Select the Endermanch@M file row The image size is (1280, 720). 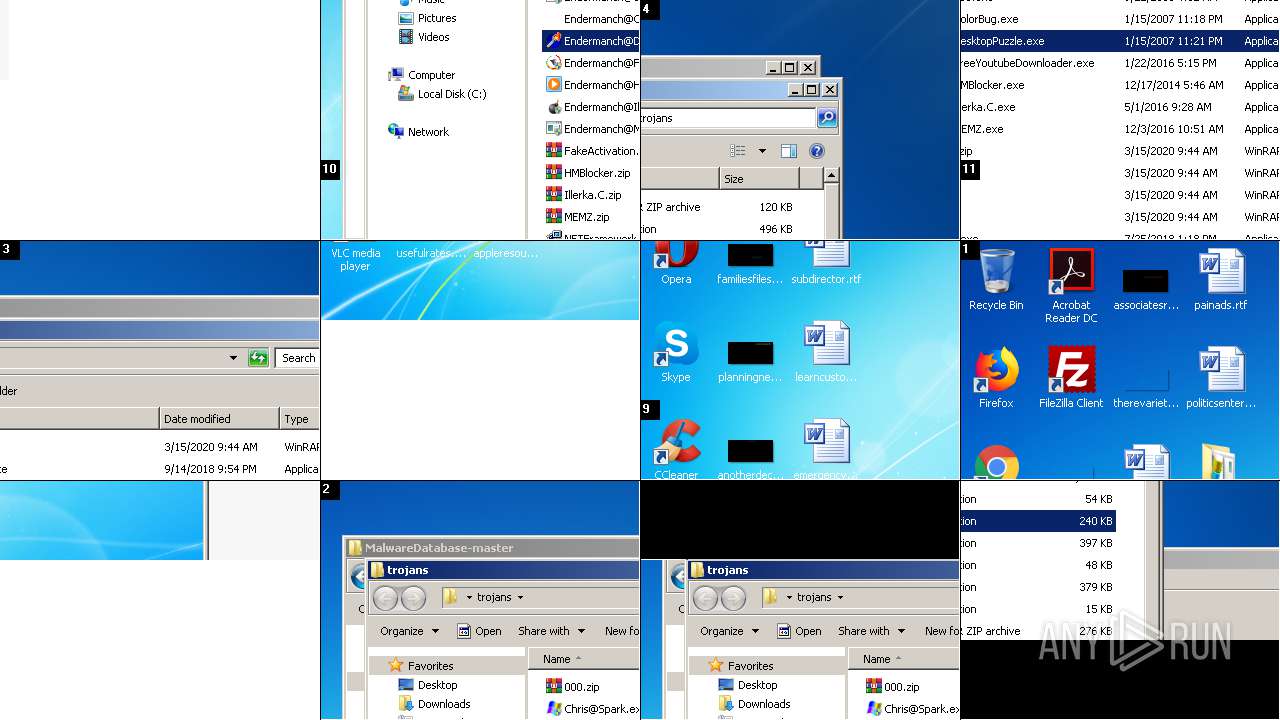591,129
